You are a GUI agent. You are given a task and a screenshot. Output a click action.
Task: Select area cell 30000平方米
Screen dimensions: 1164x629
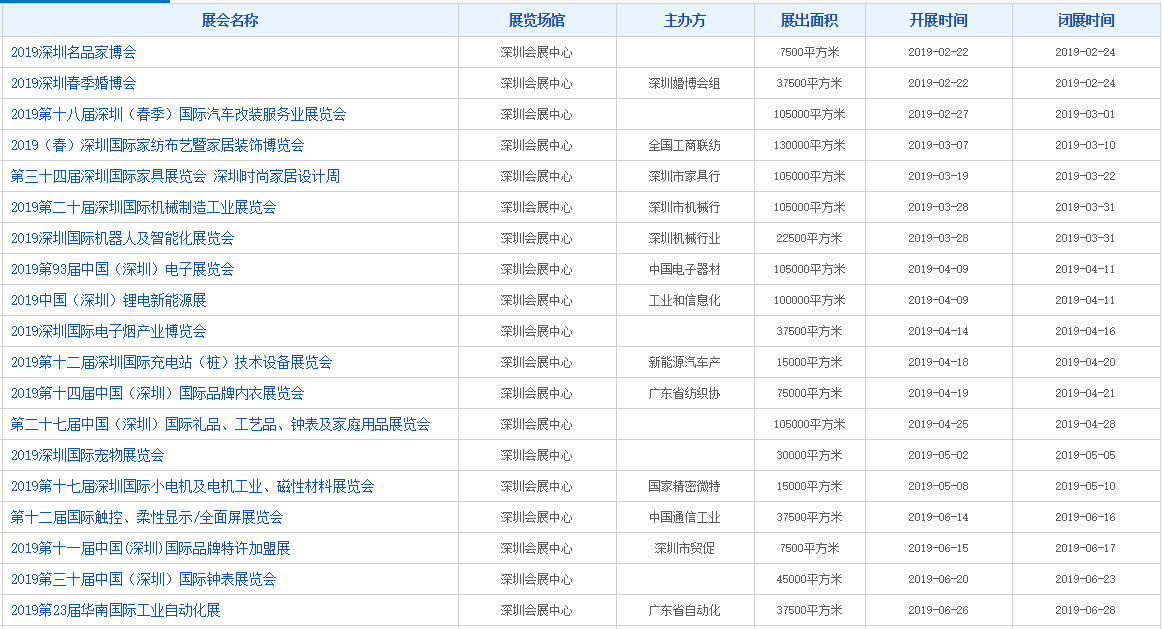coord(809,455)
